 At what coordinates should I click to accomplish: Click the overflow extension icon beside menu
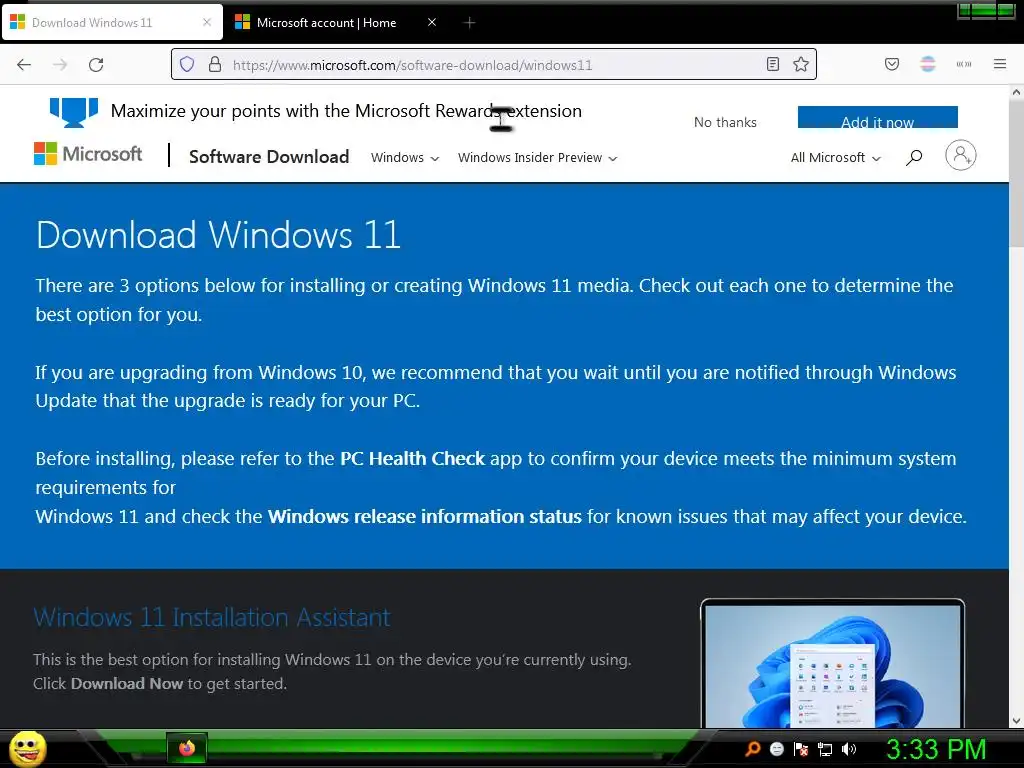pyautogui.click(x=964, y=64)
